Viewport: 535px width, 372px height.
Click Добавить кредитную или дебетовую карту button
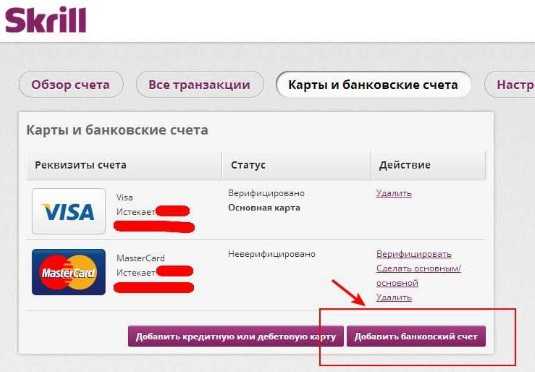pos(236,337)
